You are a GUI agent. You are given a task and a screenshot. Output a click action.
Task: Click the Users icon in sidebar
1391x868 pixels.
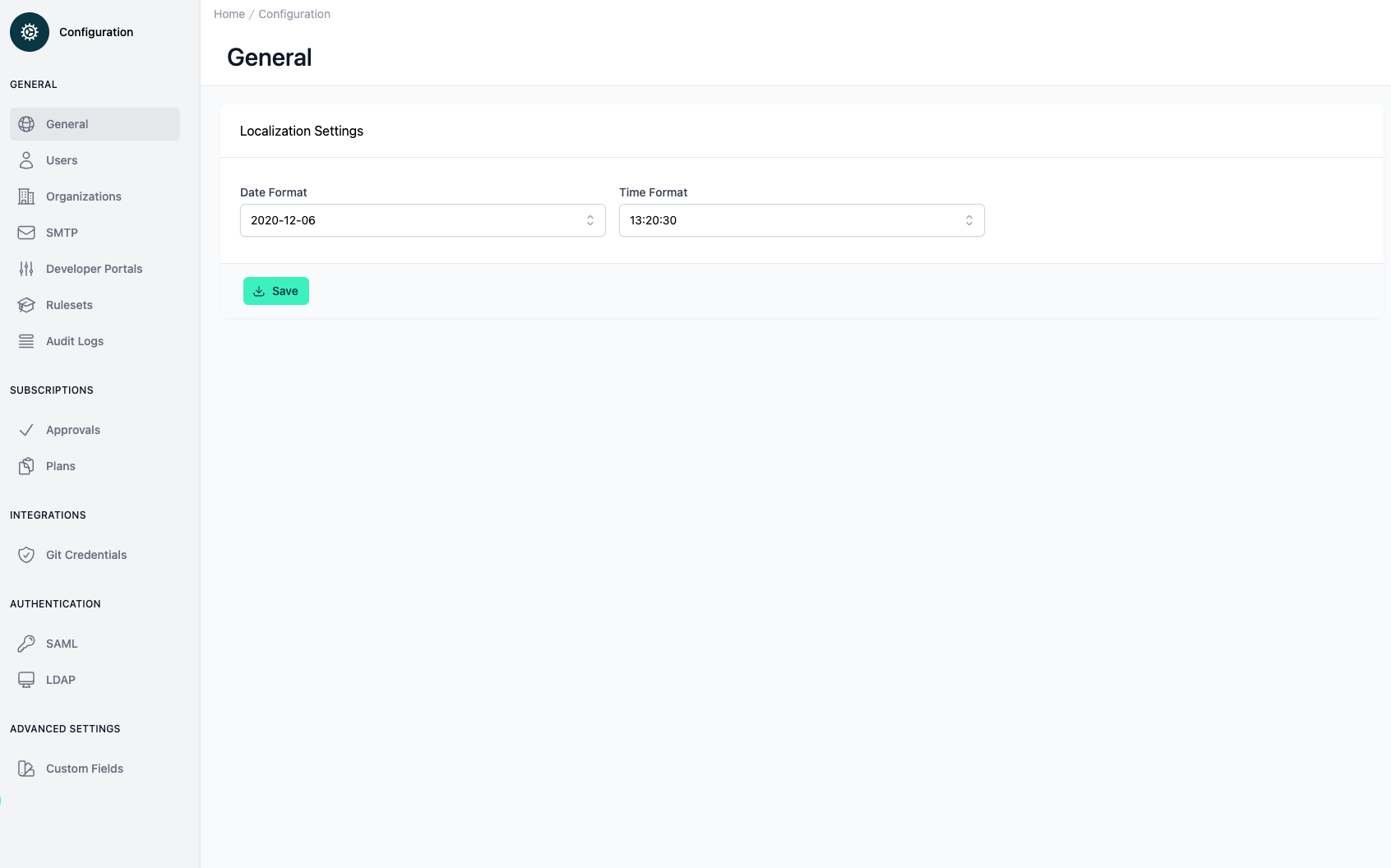coord(25,159)
